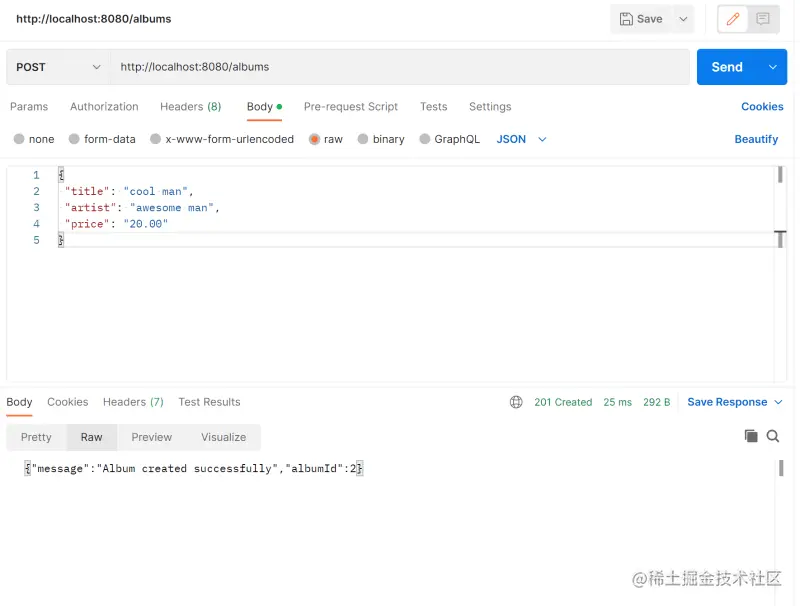This screenshot has width=800, height=606.
Task: Open the Tests tab
Action: click(x=434, y=107)
